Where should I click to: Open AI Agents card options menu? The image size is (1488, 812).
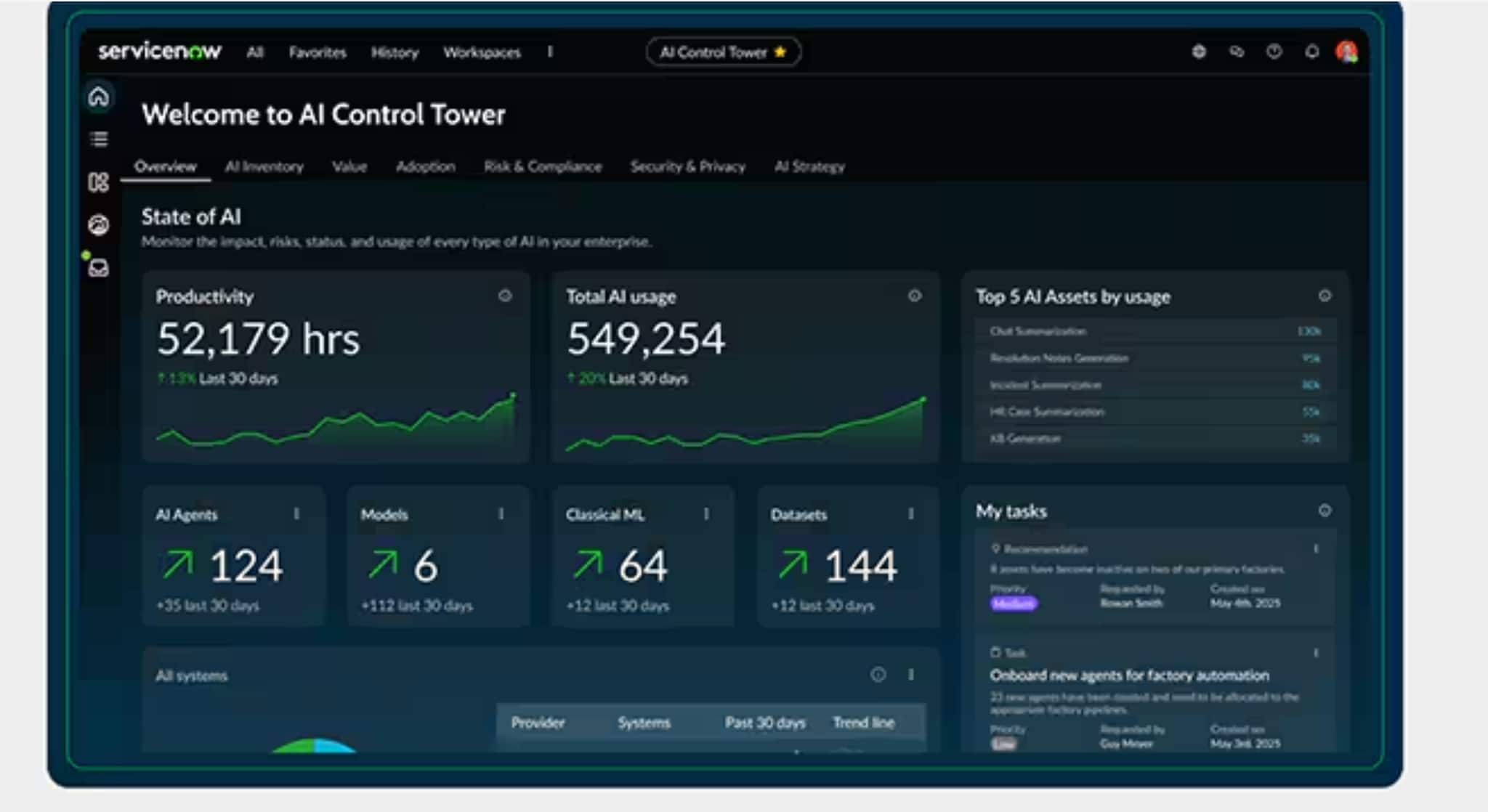296,514
